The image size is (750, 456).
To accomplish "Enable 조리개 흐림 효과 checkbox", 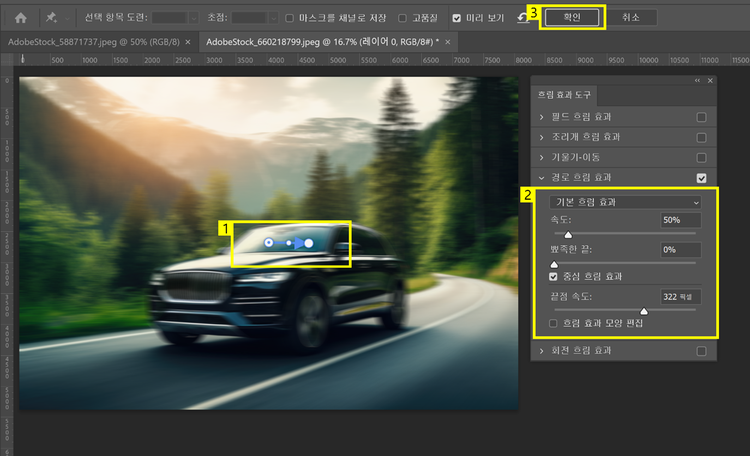I will tap(701, 137).
